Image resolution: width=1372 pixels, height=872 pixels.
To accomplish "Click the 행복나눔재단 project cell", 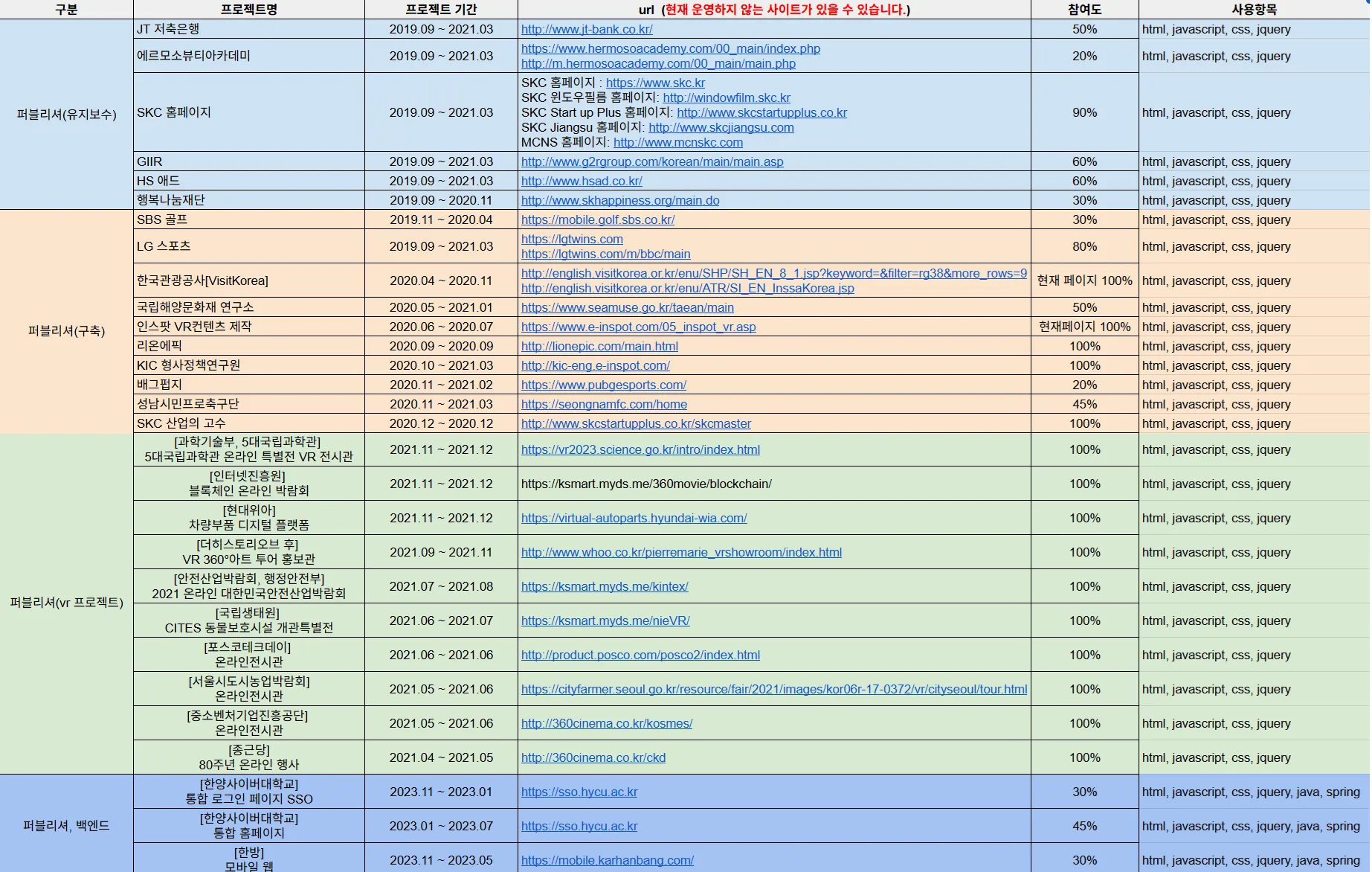I will point(249,200).
